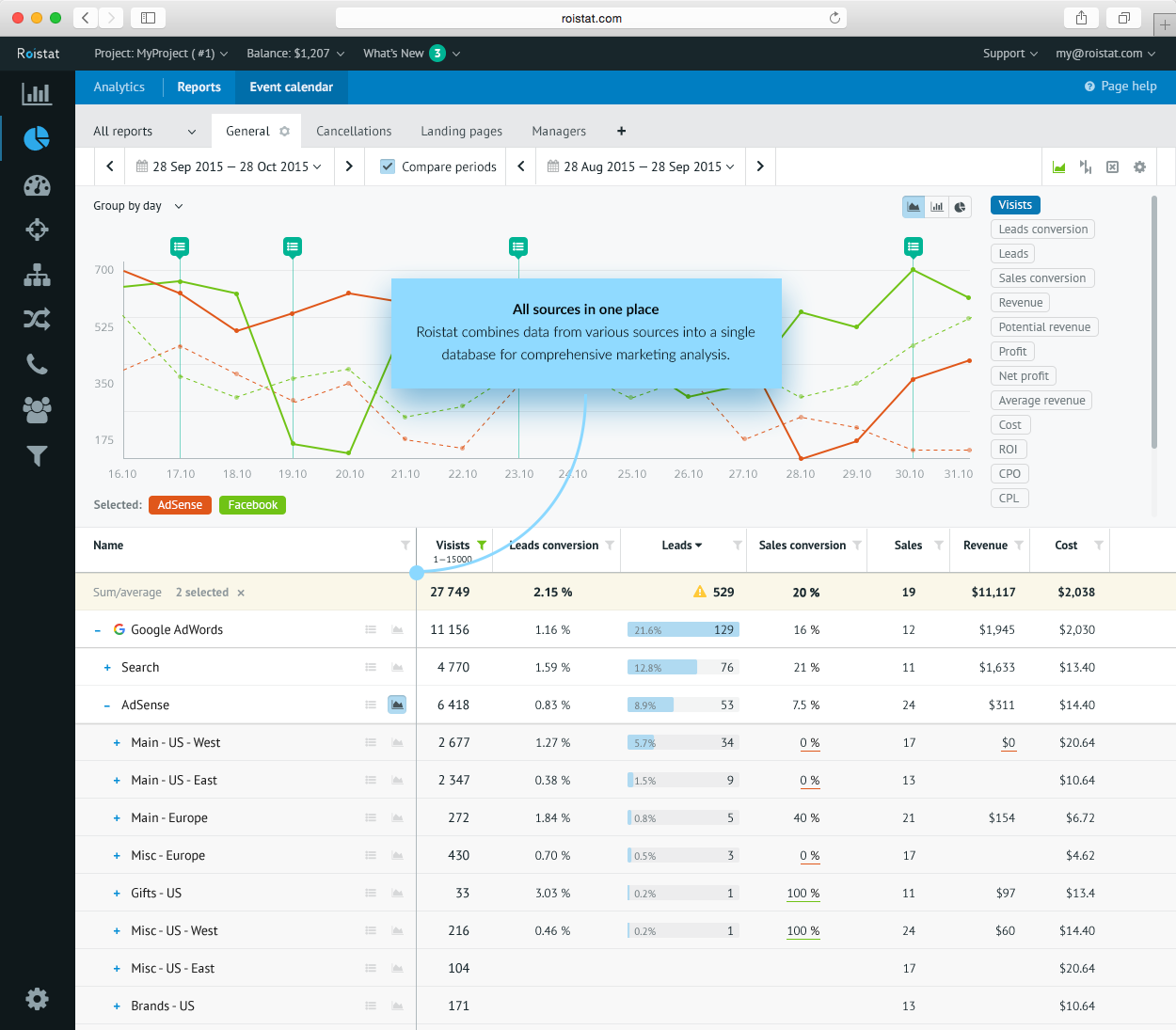Screen dimensions: 1176x1030
Task: Click AdSense selected tag
Action: click(x=180, y=505)
